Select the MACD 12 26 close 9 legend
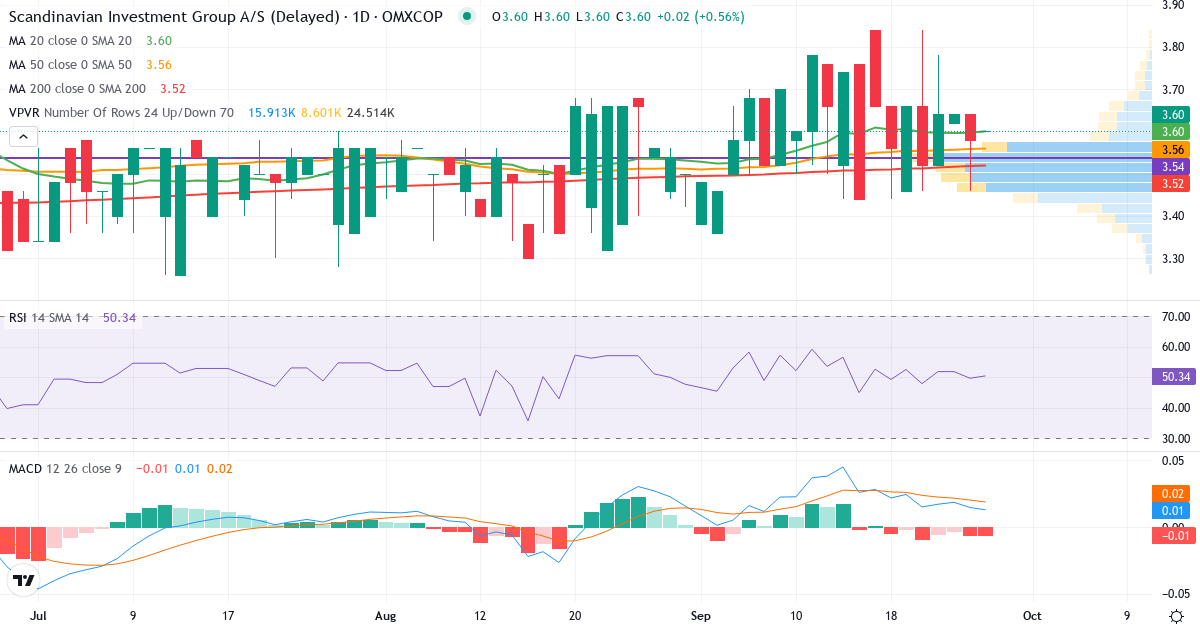 click(65, 468)
